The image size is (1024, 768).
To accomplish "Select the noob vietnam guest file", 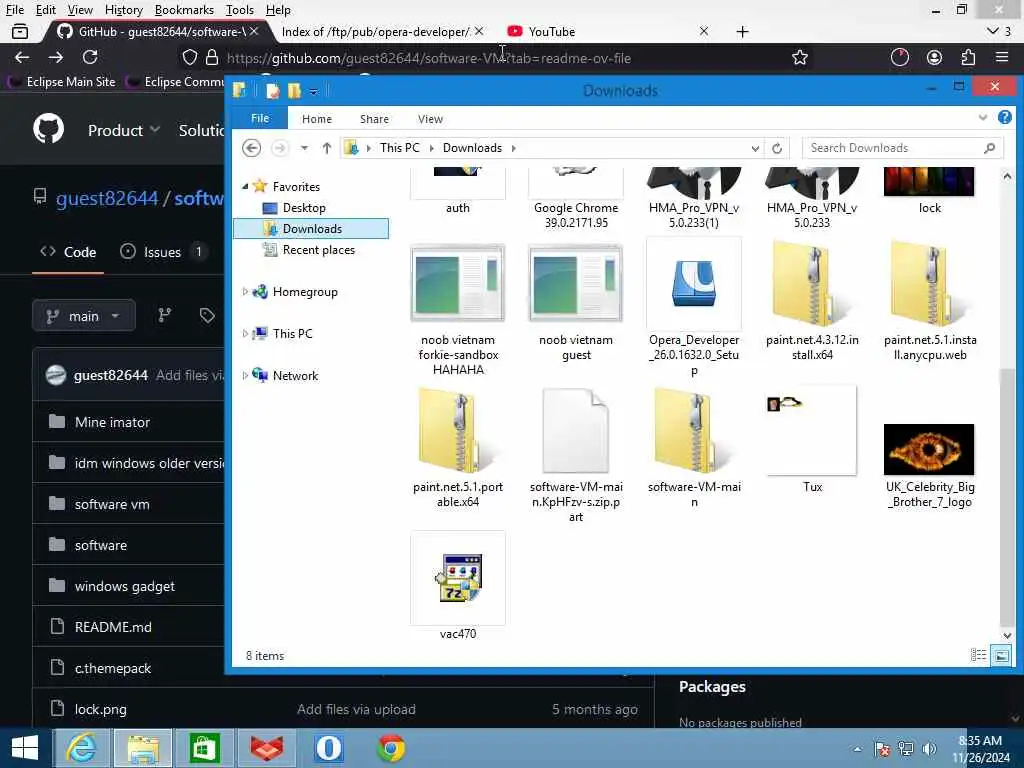I will point(576,304).
